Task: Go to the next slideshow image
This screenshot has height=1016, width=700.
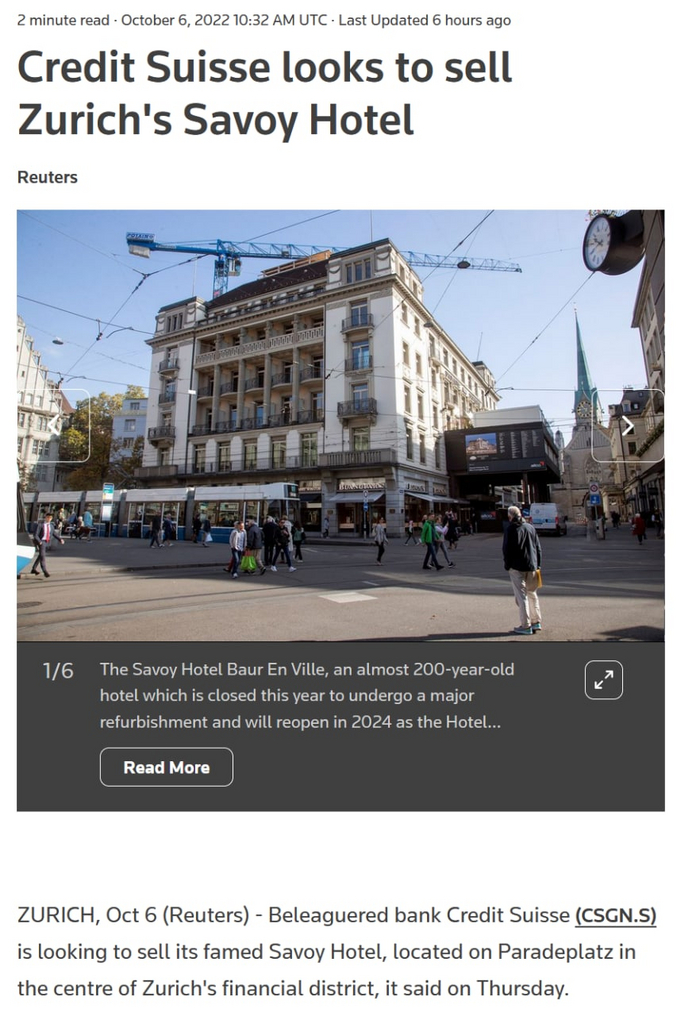Action: click(x=627, y=426)
